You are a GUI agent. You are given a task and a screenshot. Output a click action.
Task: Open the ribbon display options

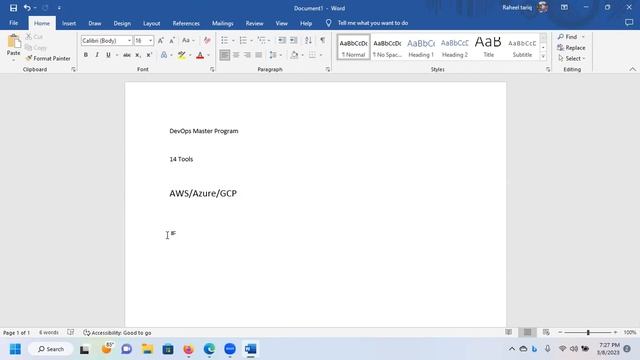click(564, 7)
